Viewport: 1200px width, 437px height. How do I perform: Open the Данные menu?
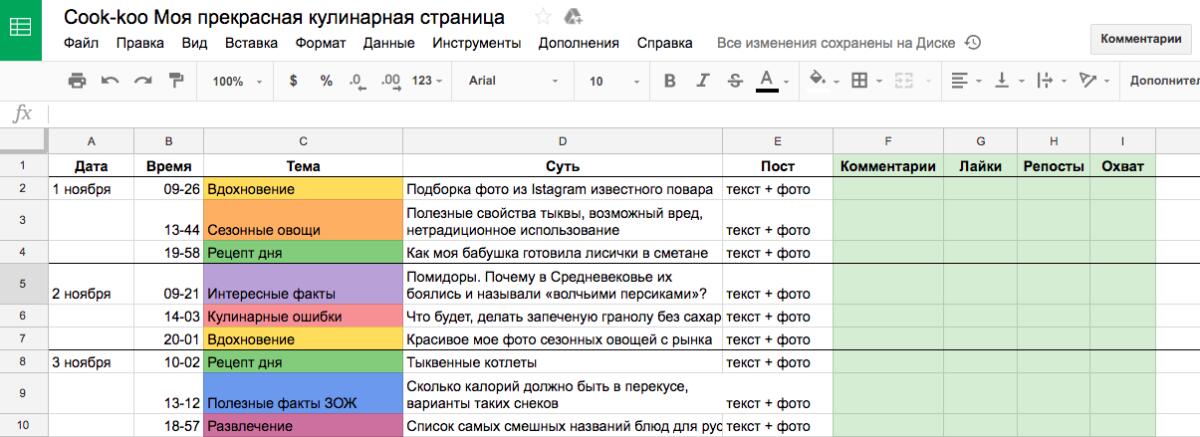(x=389, y=43)
